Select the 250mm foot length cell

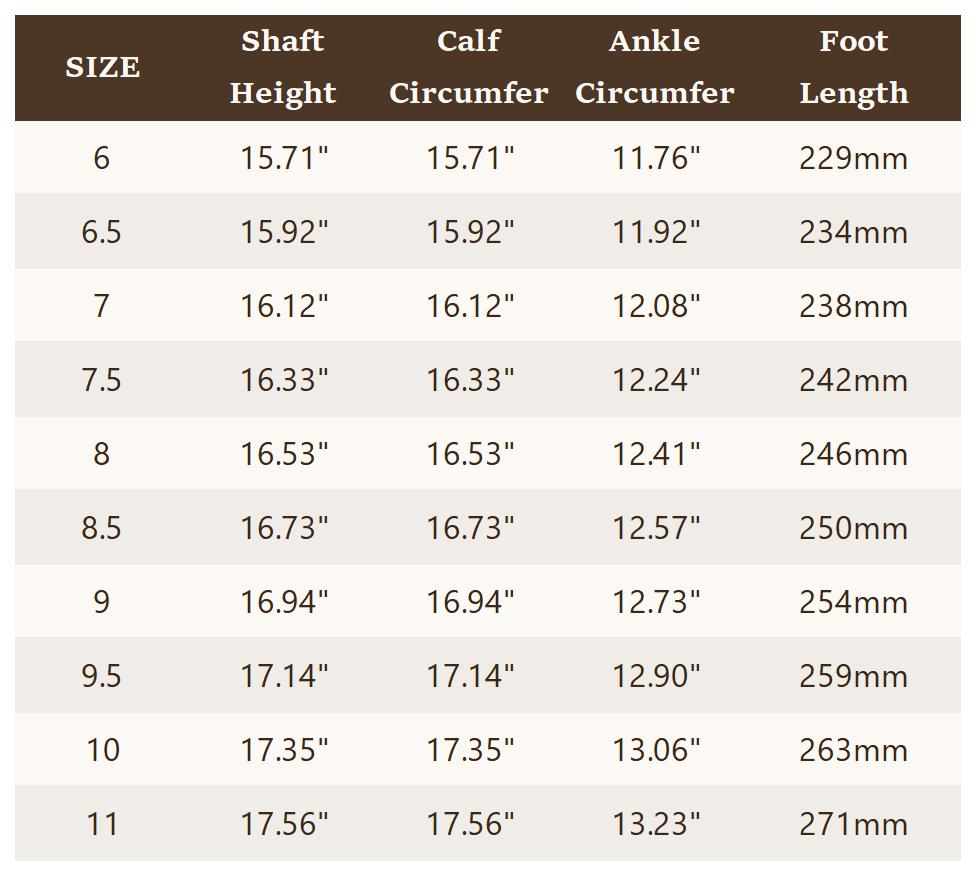pos(854,528)
